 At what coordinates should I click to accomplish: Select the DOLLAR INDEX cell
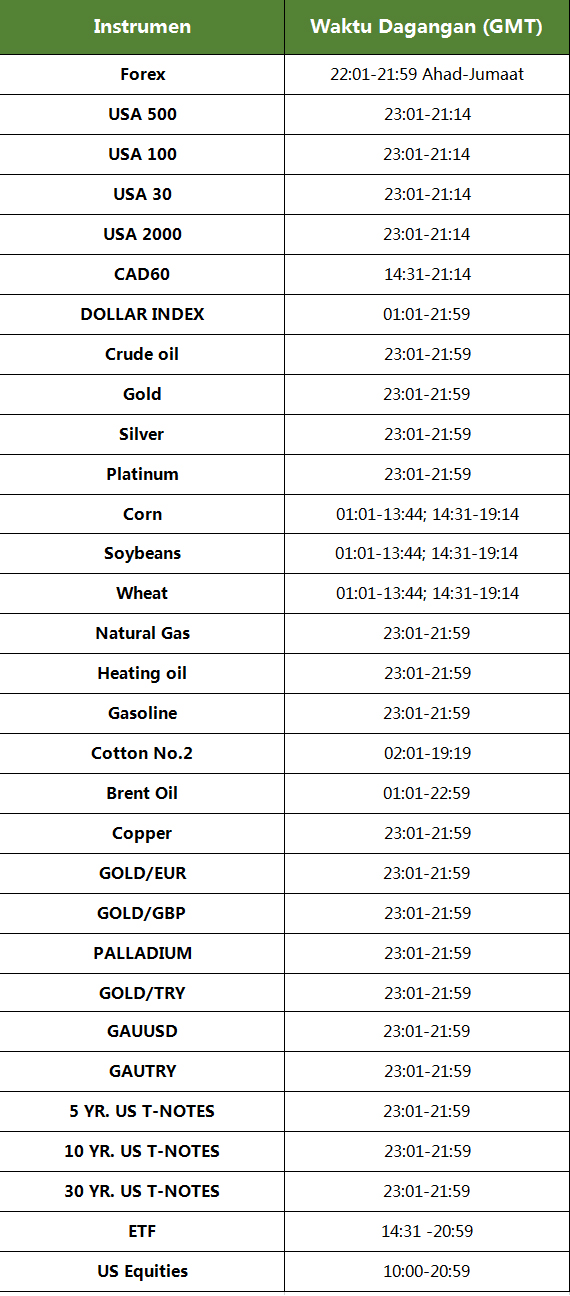point(142,314)
